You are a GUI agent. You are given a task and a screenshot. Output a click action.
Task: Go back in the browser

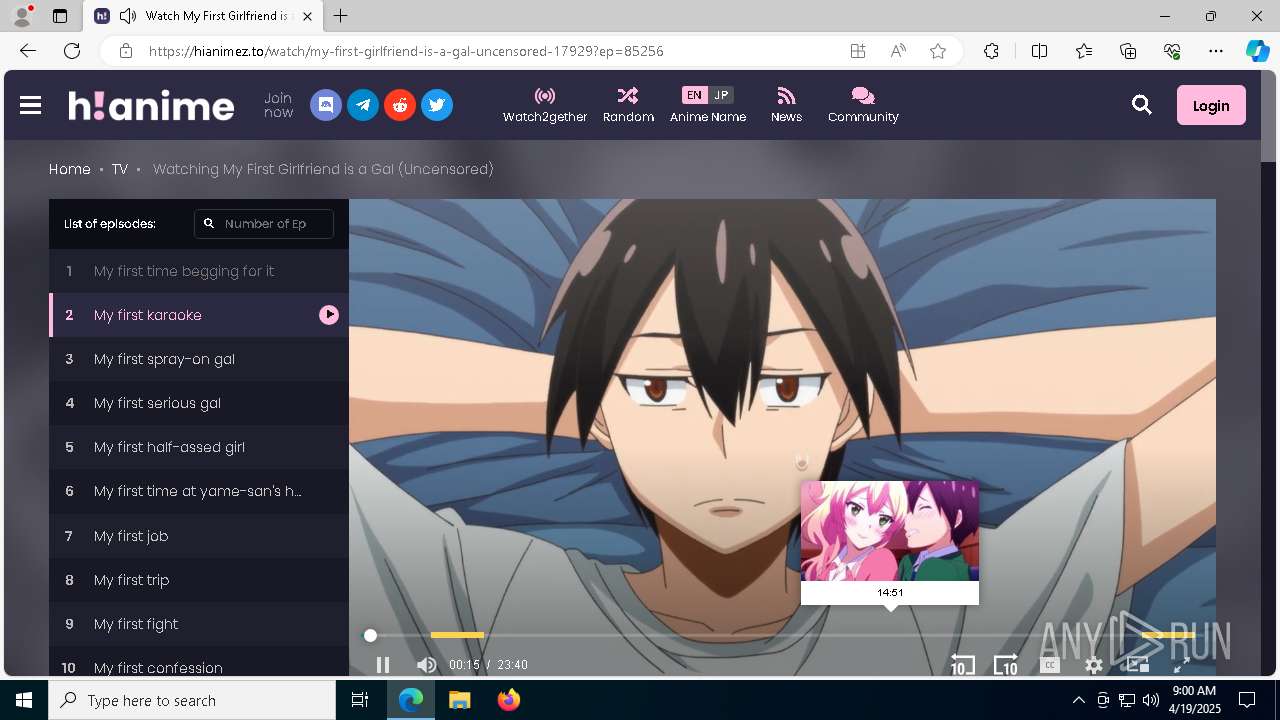tap(27, 51)
